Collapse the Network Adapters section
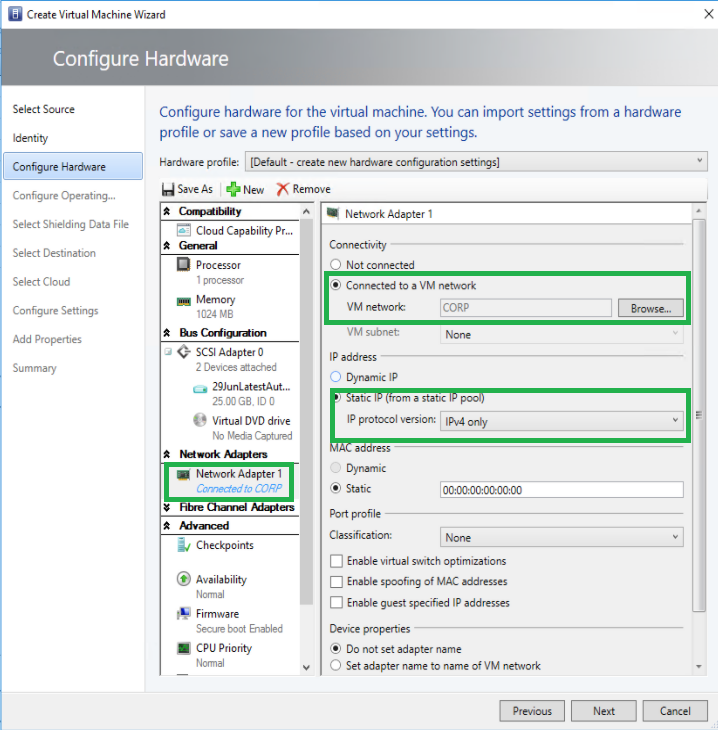 (167, 454)
